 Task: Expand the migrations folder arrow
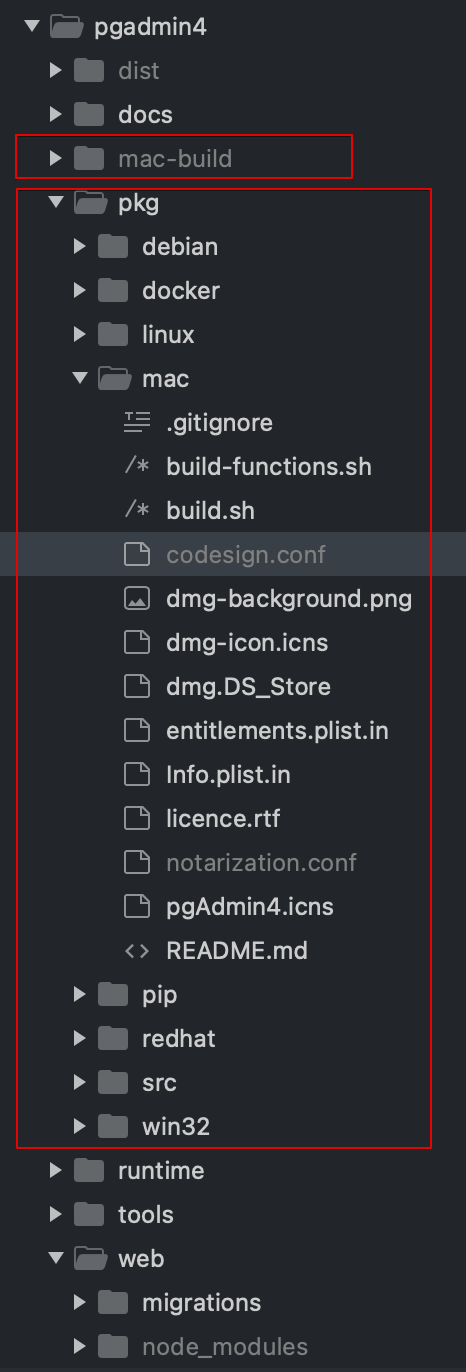(80, 1303)
